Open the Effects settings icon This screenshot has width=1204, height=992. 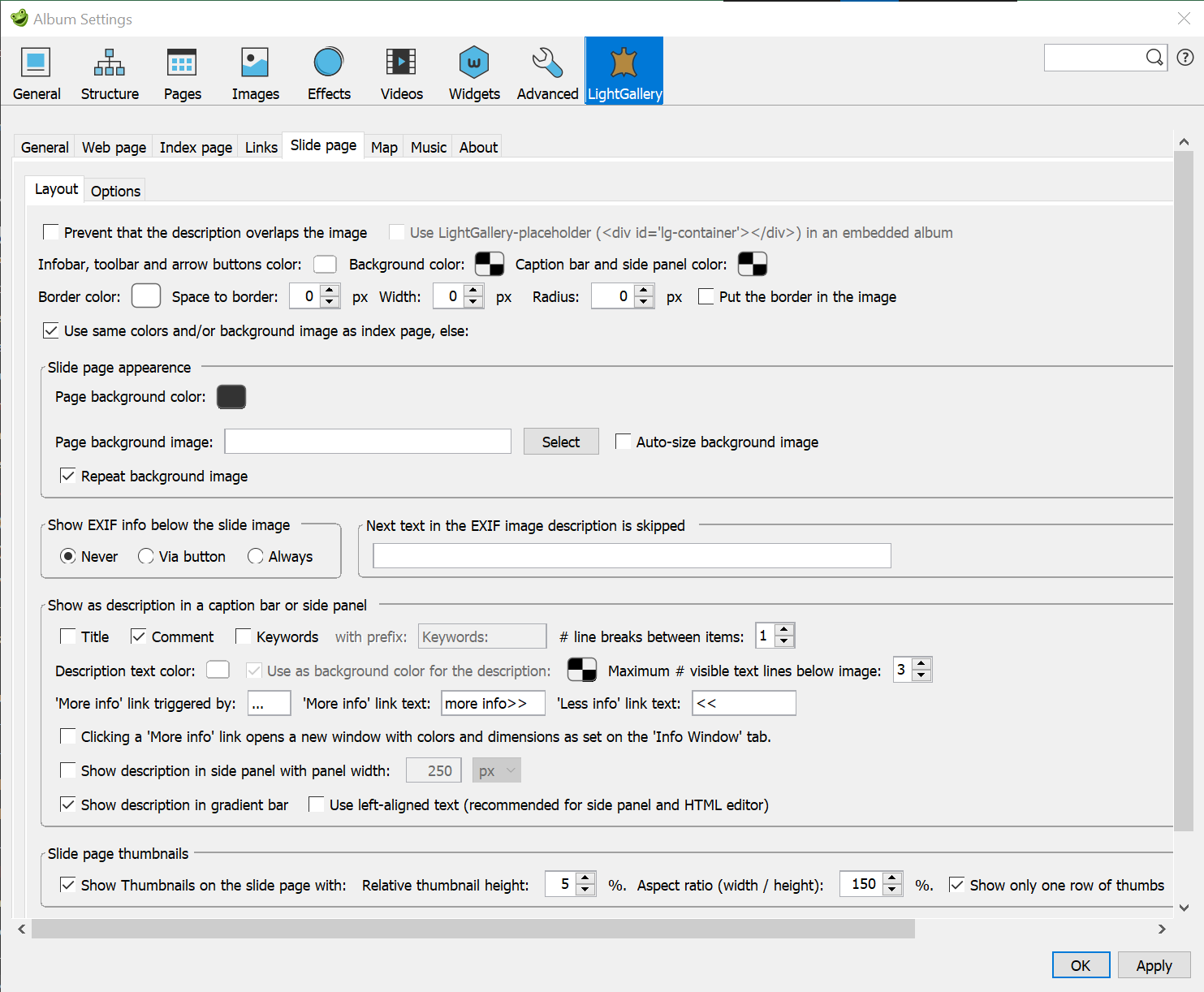pos(328,71)
